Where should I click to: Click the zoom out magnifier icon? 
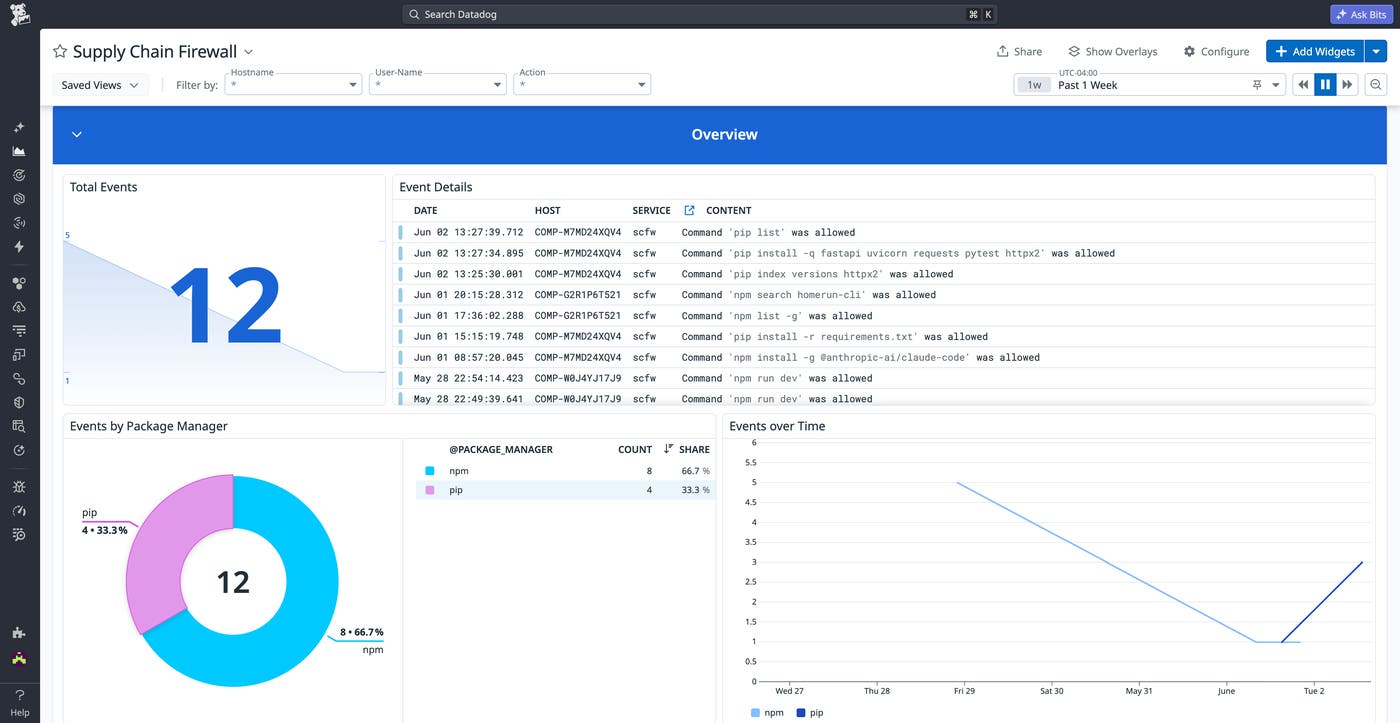pyautogui.click(x=1377, y=85)
